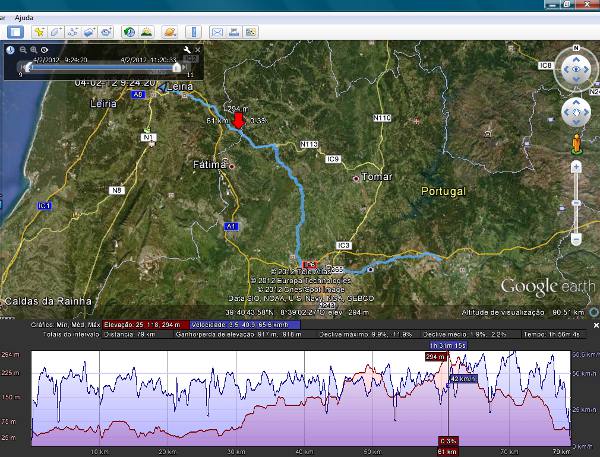Add a placemark with the yellow pin

(39, 32)
